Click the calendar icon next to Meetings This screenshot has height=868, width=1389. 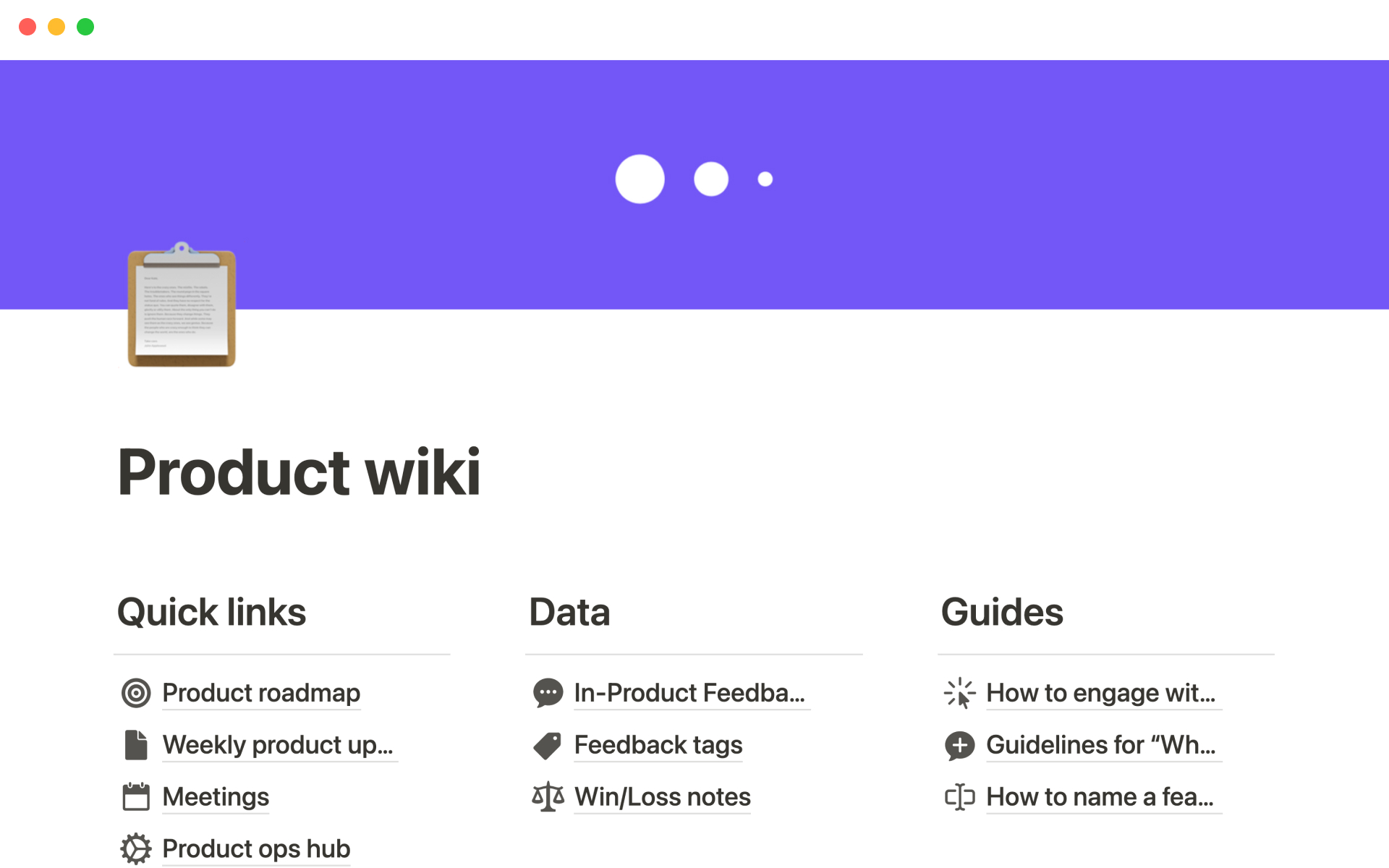click(x=136, y=797)
